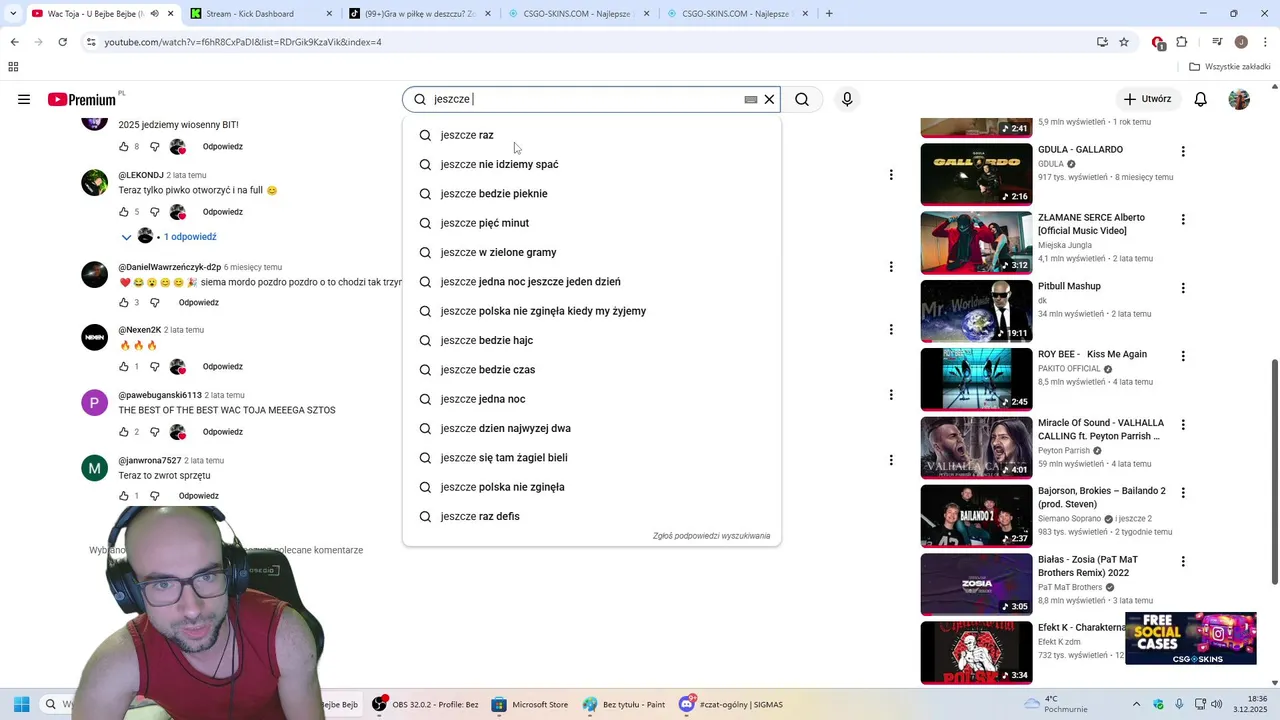Switch to the Stream - Kick Dashboard tab
This screenshot has width=1280, height=720.
(260, 14)
